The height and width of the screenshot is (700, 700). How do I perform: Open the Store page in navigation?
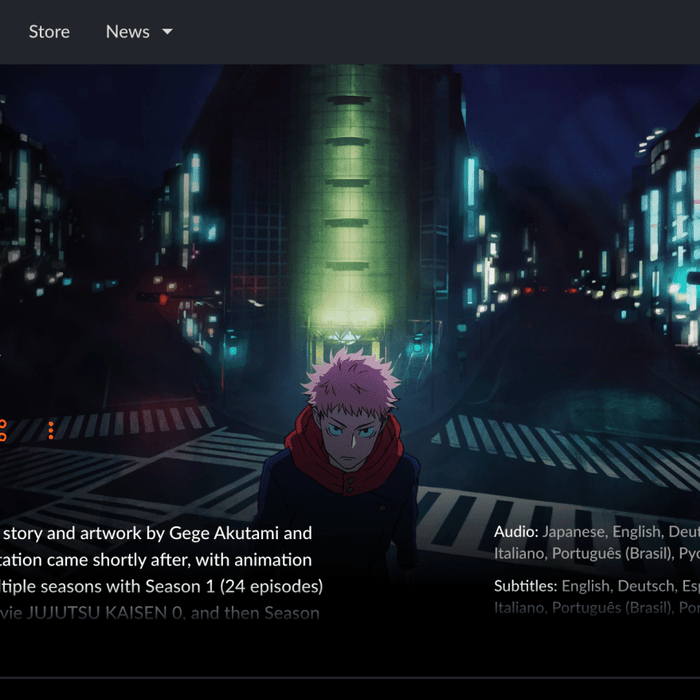click(49, 32)
